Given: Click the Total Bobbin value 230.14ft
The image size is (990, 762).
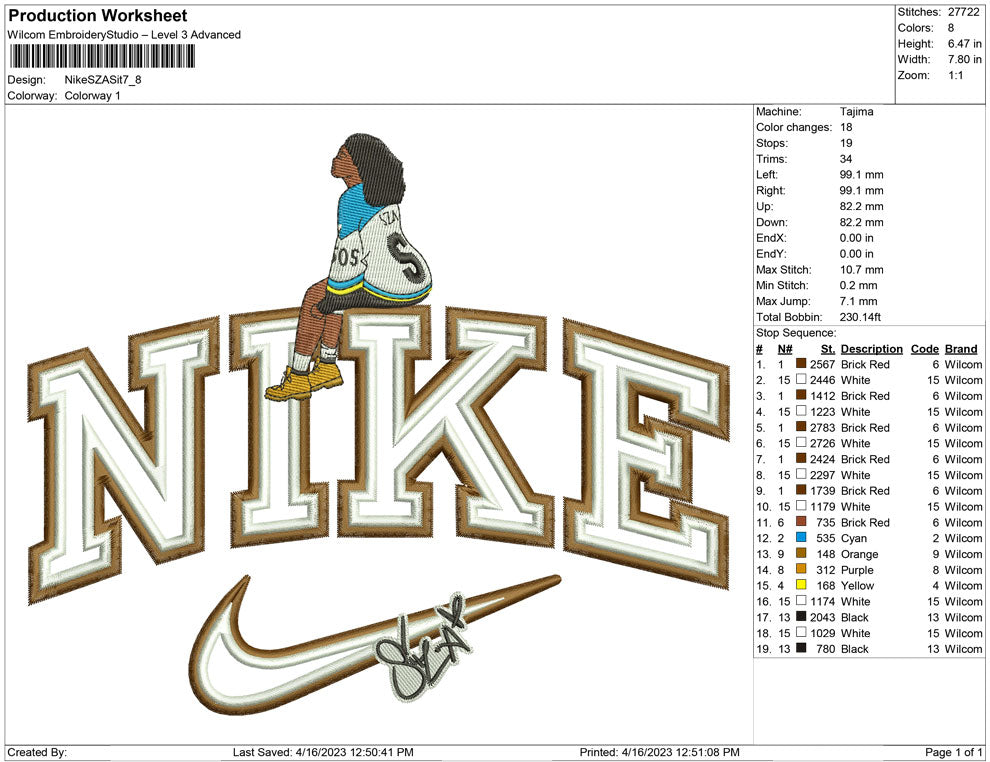Looking at the screenshot, I should (860, 317).
